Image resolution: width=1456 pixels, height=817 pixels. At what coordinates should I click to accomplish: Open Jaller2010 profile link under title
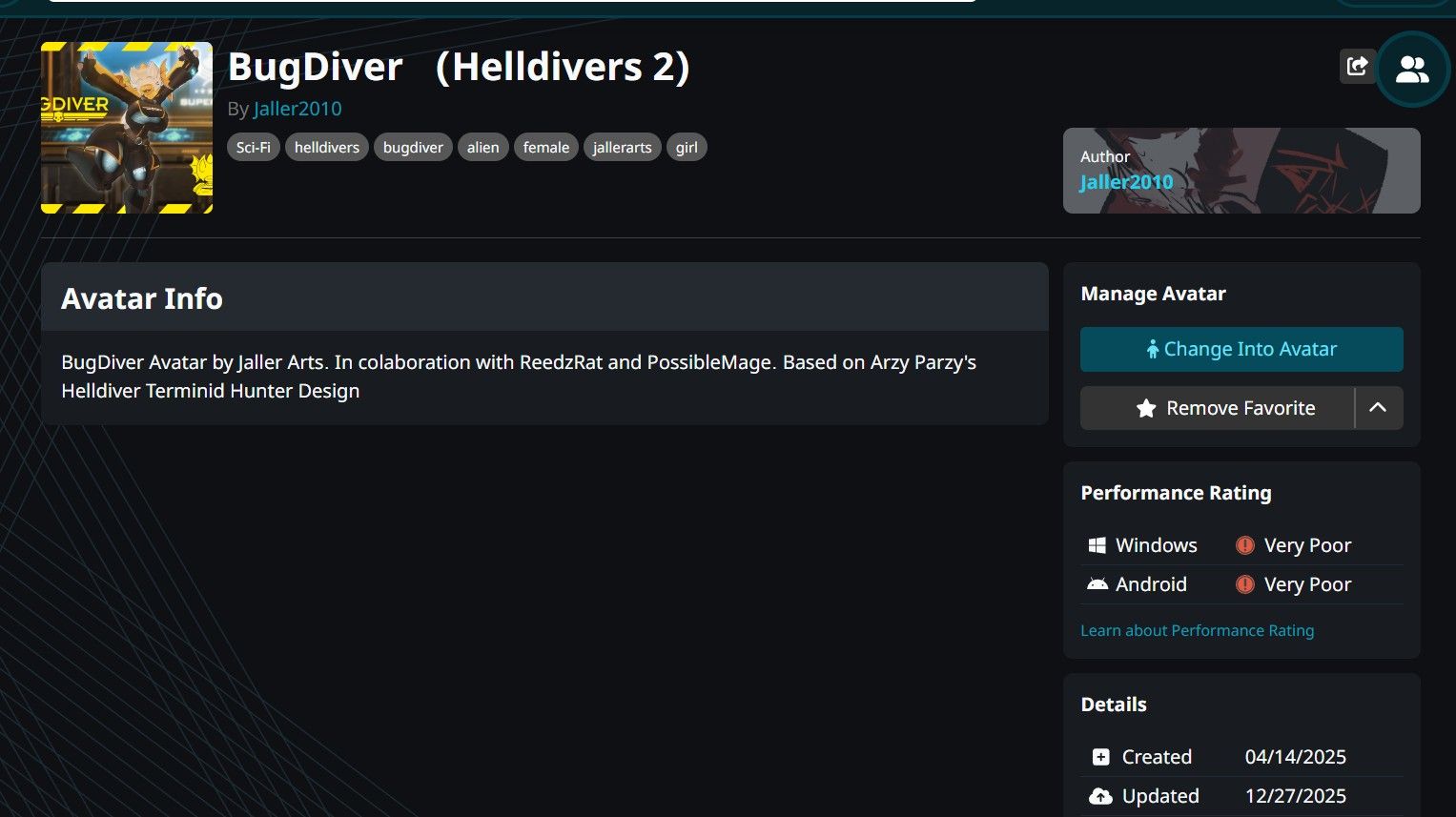297,109
